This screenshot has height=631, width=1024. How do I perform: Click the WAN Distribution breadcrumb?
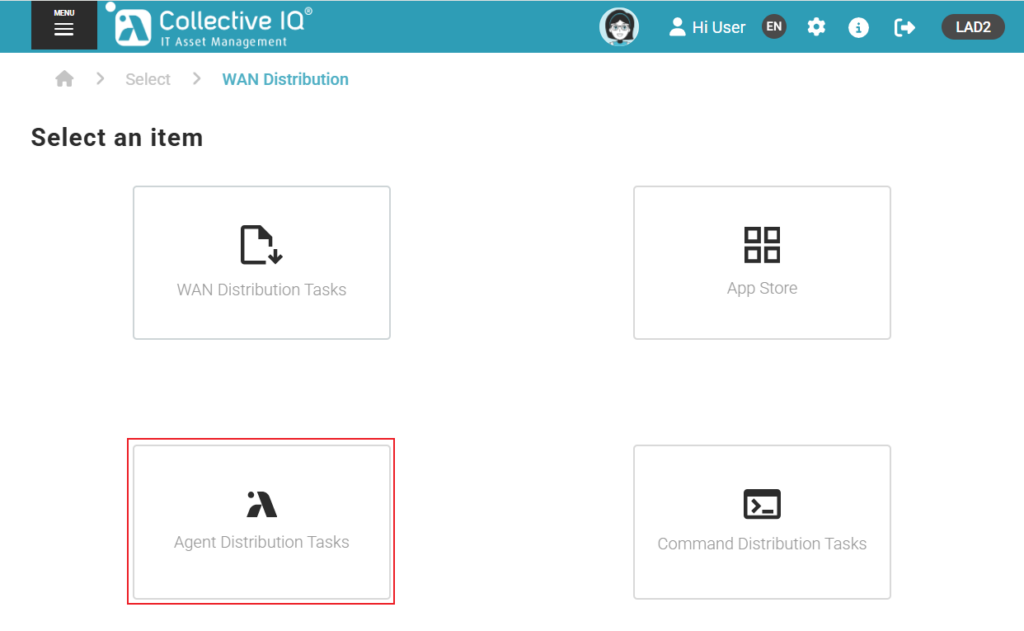[285, 79]
